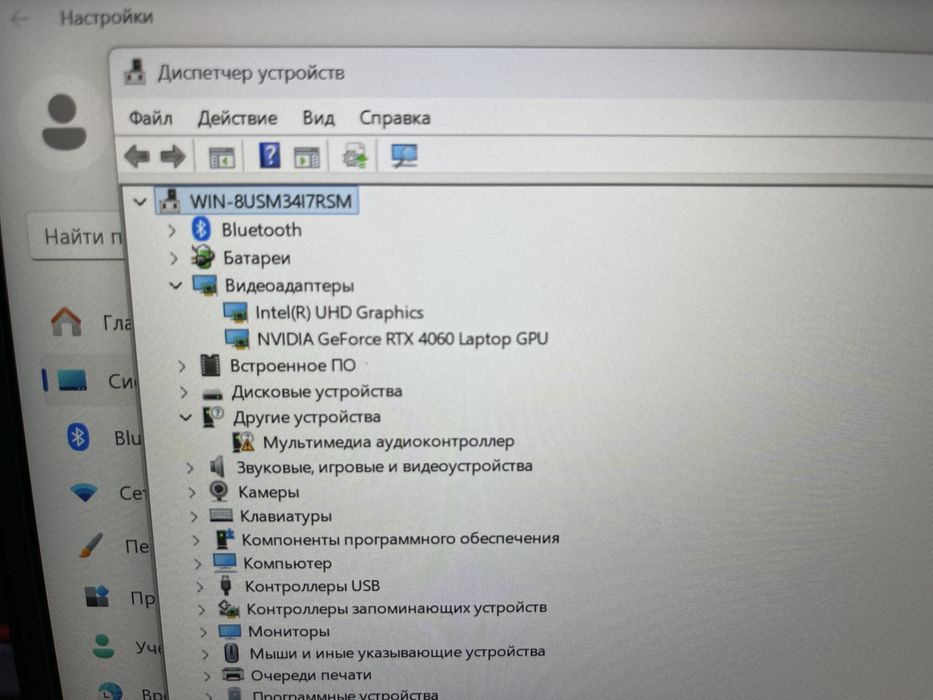Select the Intel(R) UHD Graphics entry

click(x=339, y=312)
